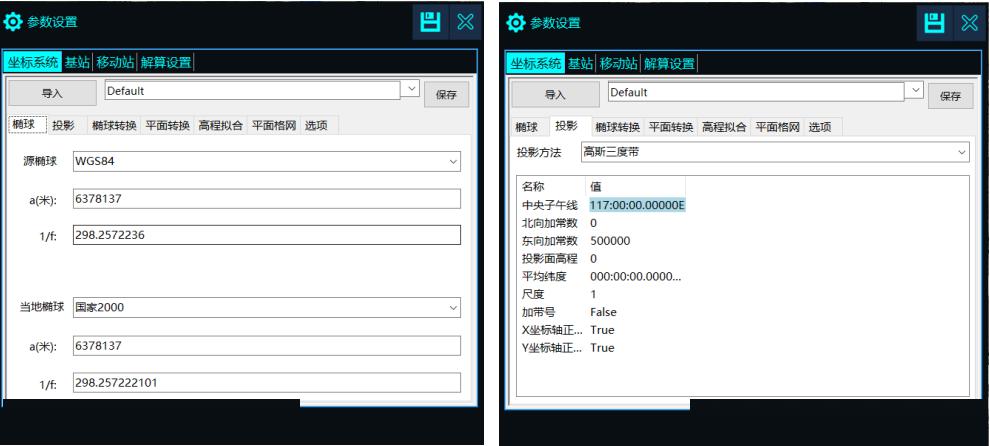The height and width of the screenshot is (446, 990).
Task: Click 平均纬度 value 000:00:00.0000...
Action: (635, 276)
